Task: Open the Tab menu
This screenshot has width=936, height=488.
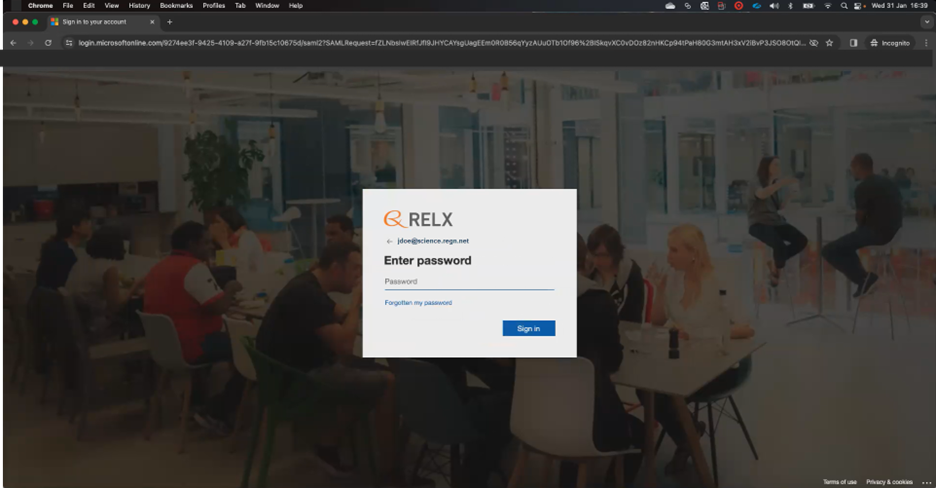Action: tap(240, 5)
